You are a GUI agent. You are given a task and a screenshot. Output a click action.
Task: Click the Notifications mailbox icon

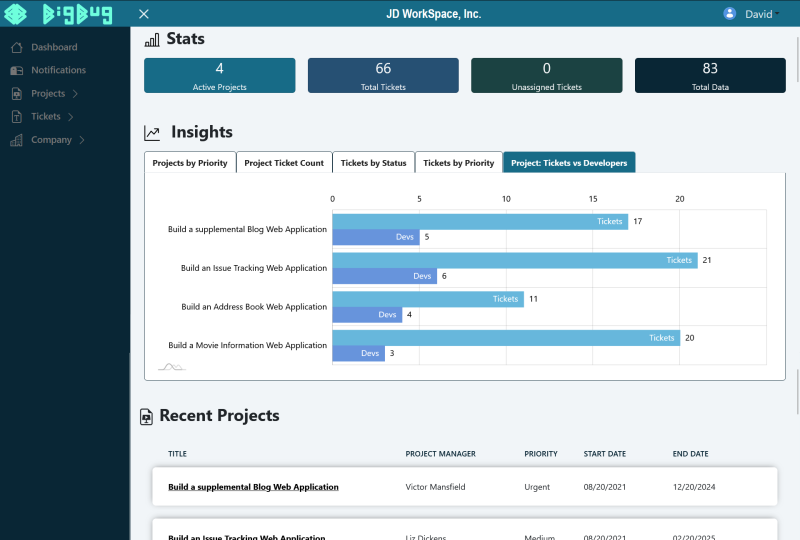tap(17, 70)
